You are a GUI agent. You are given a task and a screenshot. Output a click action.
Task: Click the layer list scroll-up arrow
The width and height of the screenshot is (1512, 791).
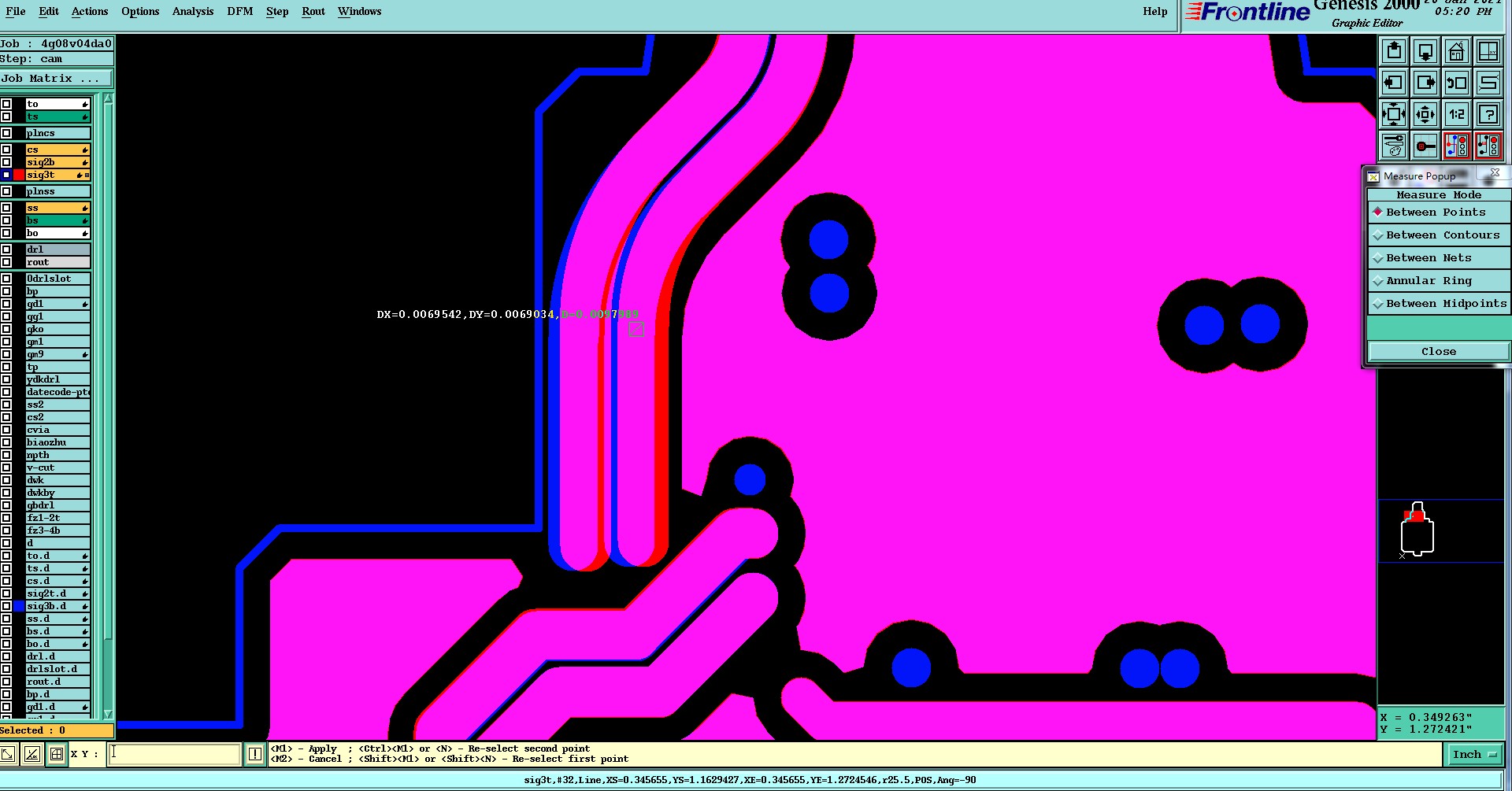(109, 98)
